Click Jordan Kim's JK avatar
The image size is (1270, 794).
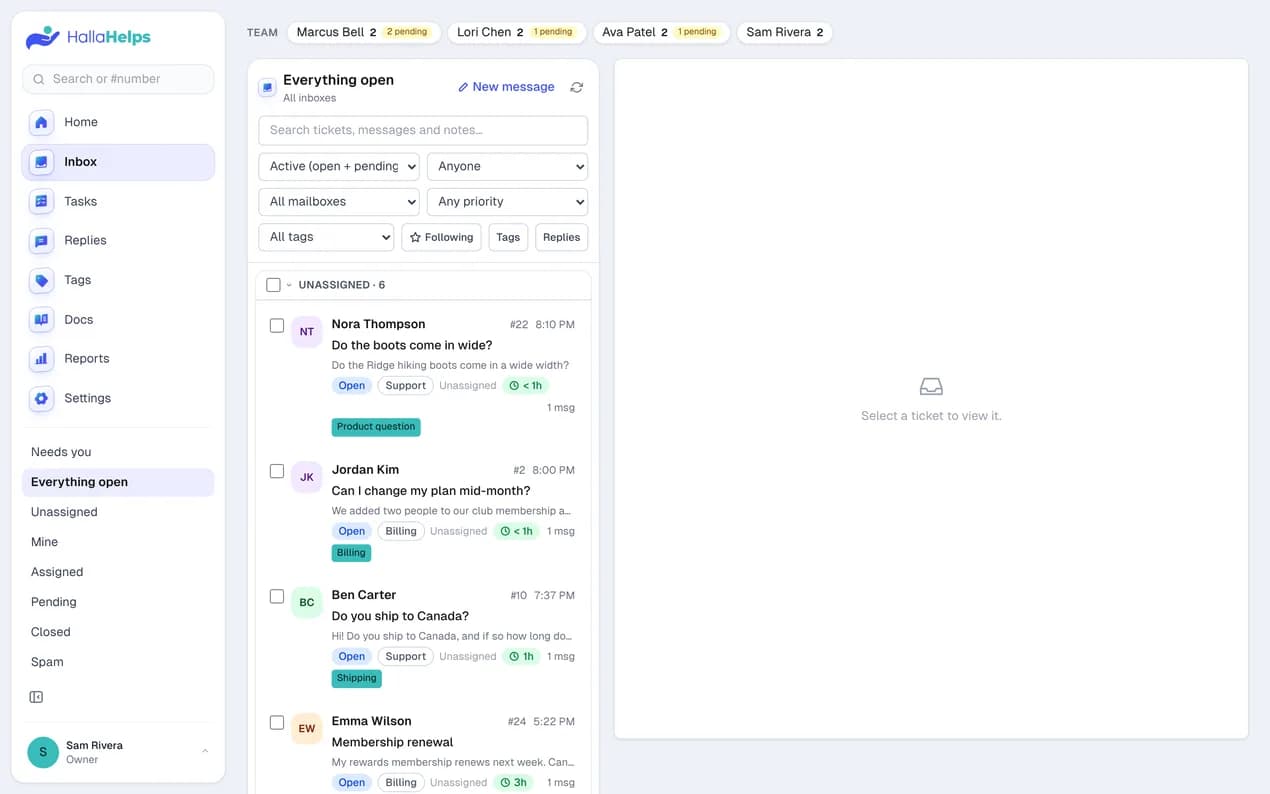[x=307, y=477]
